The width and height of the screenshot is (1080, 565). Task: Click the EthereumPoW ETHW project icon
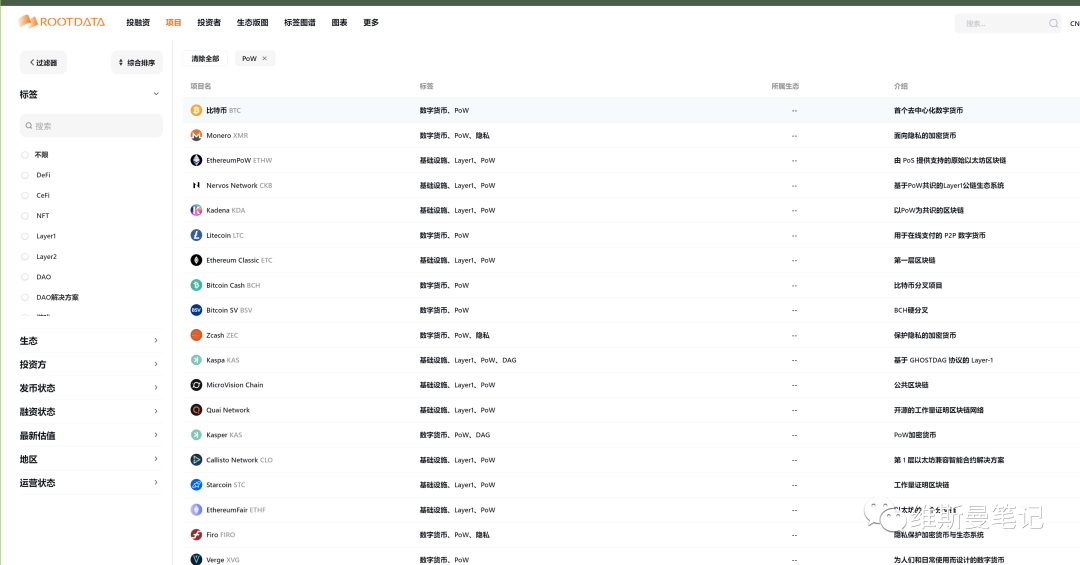pyautogui.click(x=196, y=160)
